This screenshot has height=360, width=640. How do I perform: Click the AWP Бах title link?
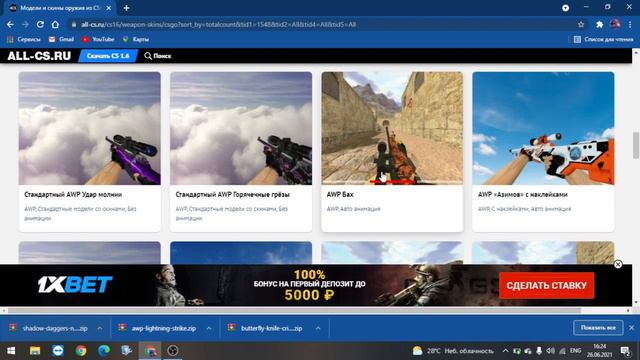coord(340,194)
